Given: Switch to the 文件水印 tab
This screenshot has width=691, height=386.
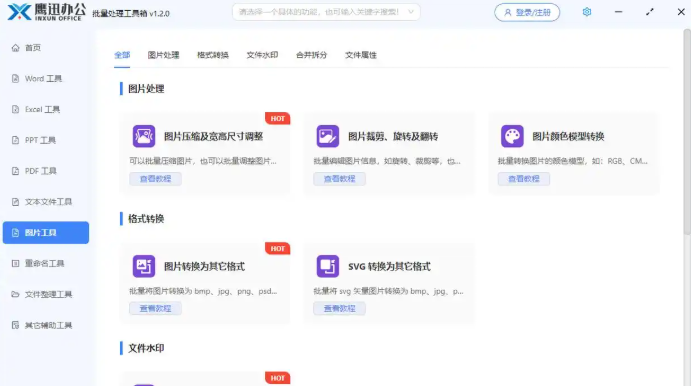Looking at the screenshot, I should 262,55.
